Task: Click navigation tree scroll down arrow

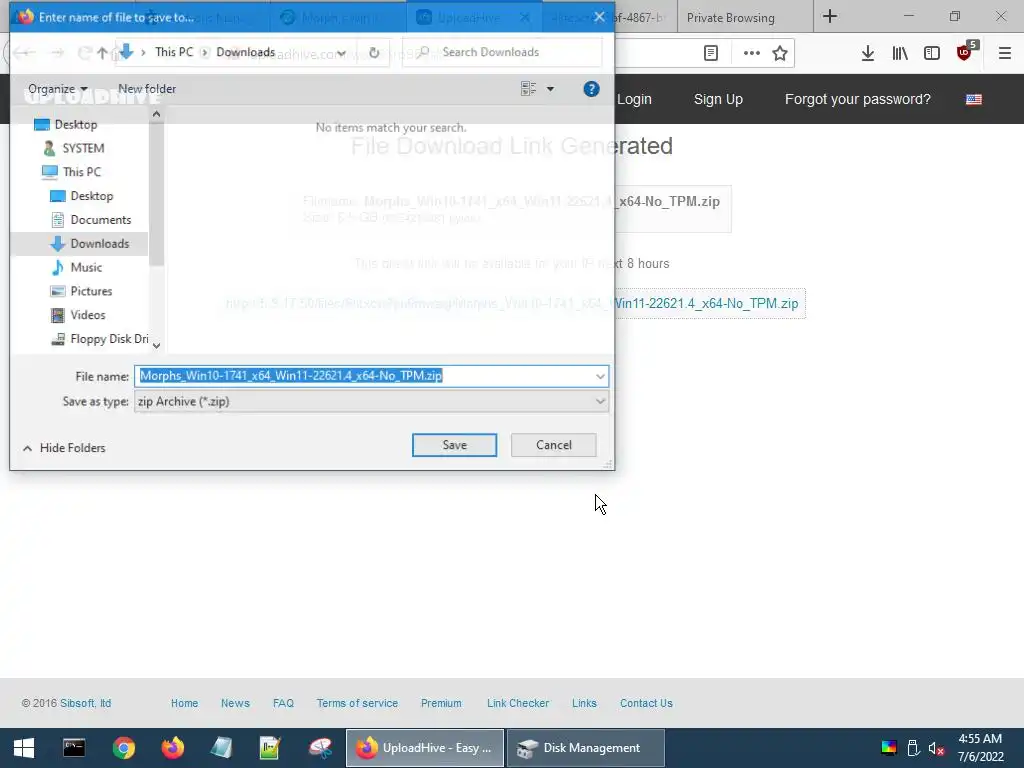Action: pos(156,345)
